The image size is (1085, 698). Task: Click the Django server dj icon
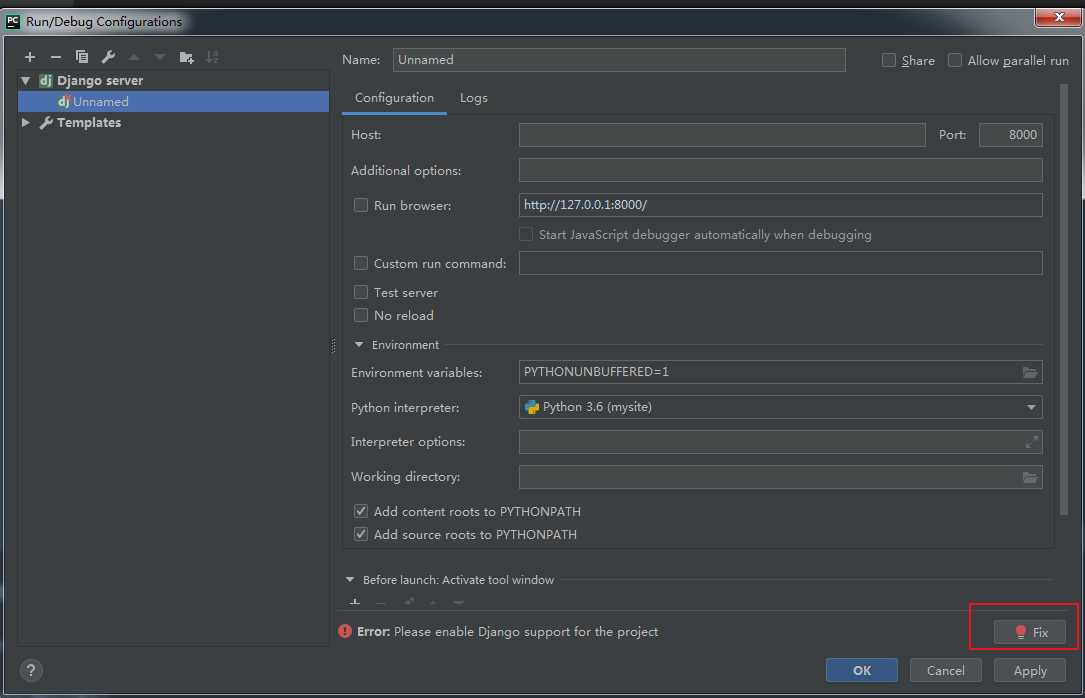pos(46,80)
